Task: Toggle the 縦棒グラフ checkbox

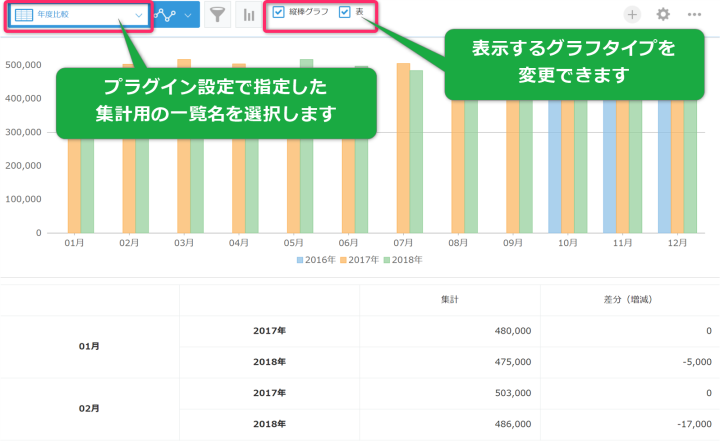Action: pyautogui.click(x=279, y=13)
